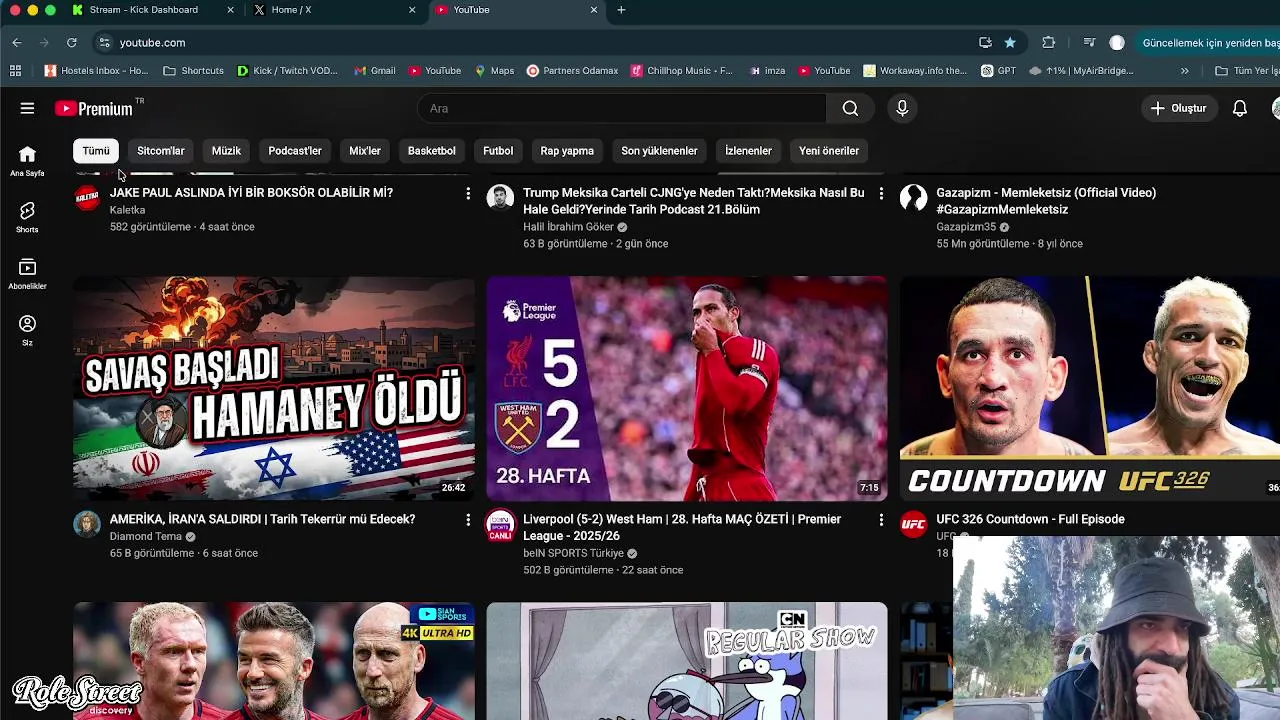The width and height of the screenshot is (1280, 720).
Task: Select the Mix'ler filter chip
Action: [365, 151]
